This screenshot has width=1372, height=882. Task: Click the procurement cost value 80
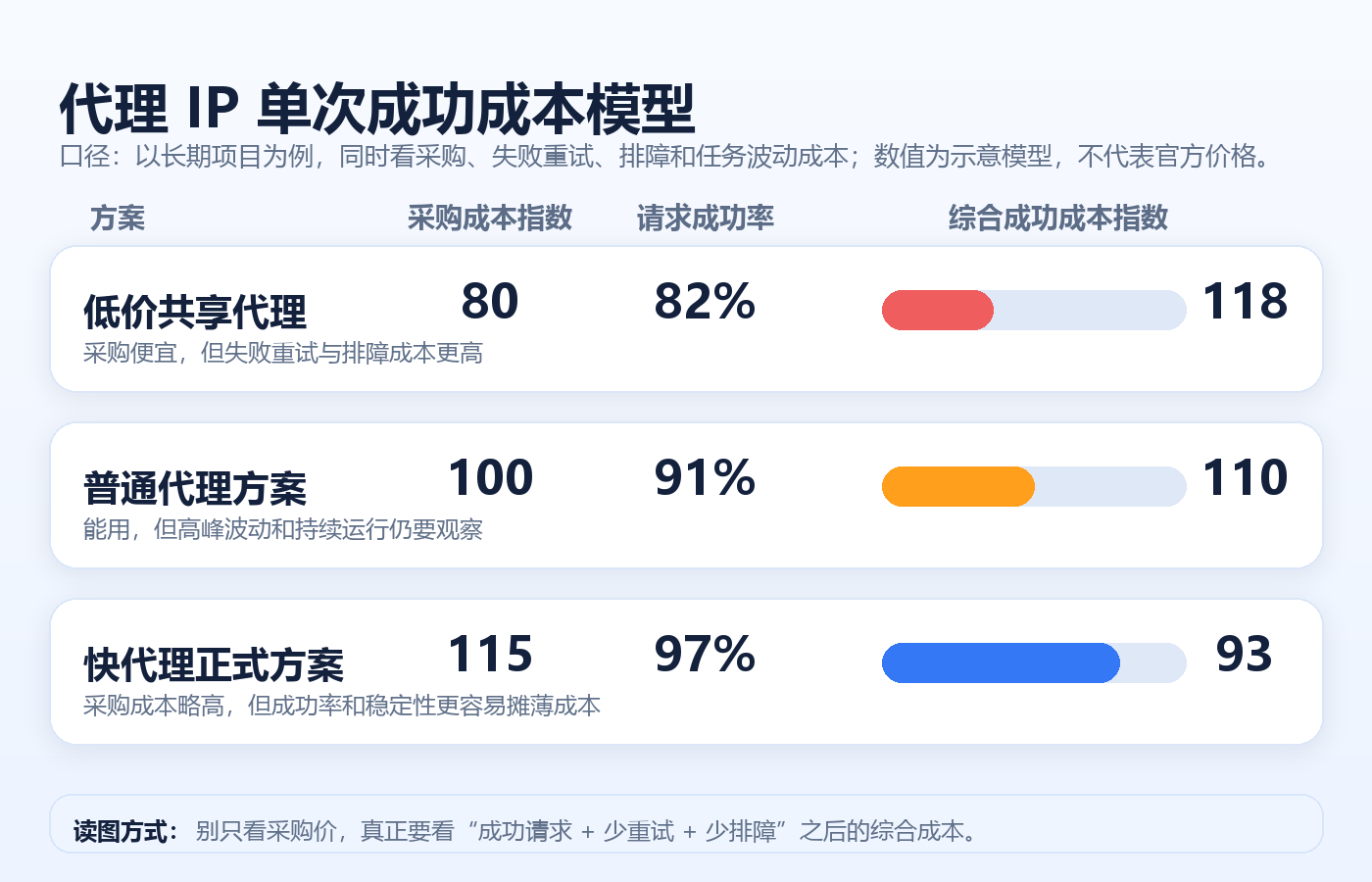click(x=490, y=302)
